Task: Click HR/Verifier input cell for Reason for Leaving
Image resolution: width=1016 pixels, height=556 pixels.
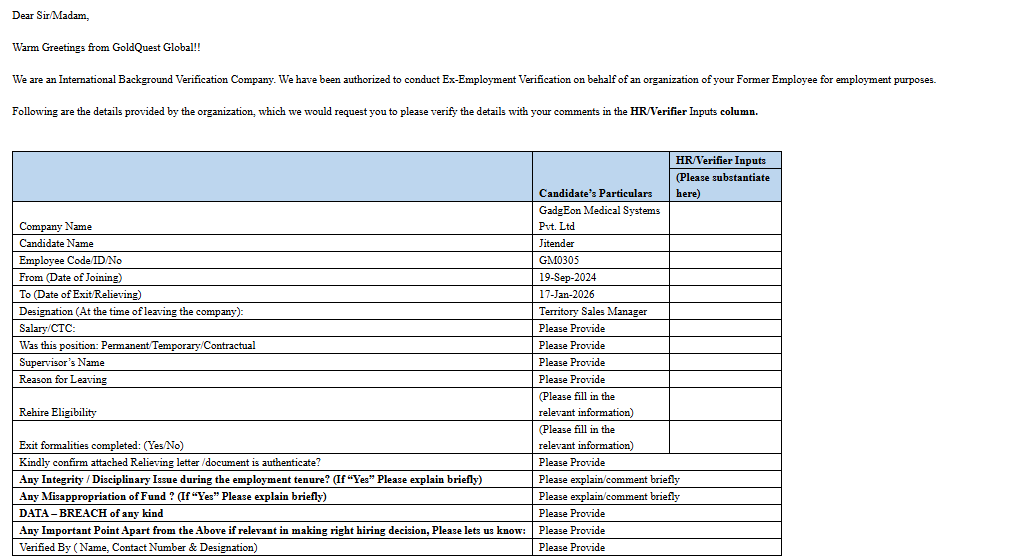Action: [x=725, y=379]
